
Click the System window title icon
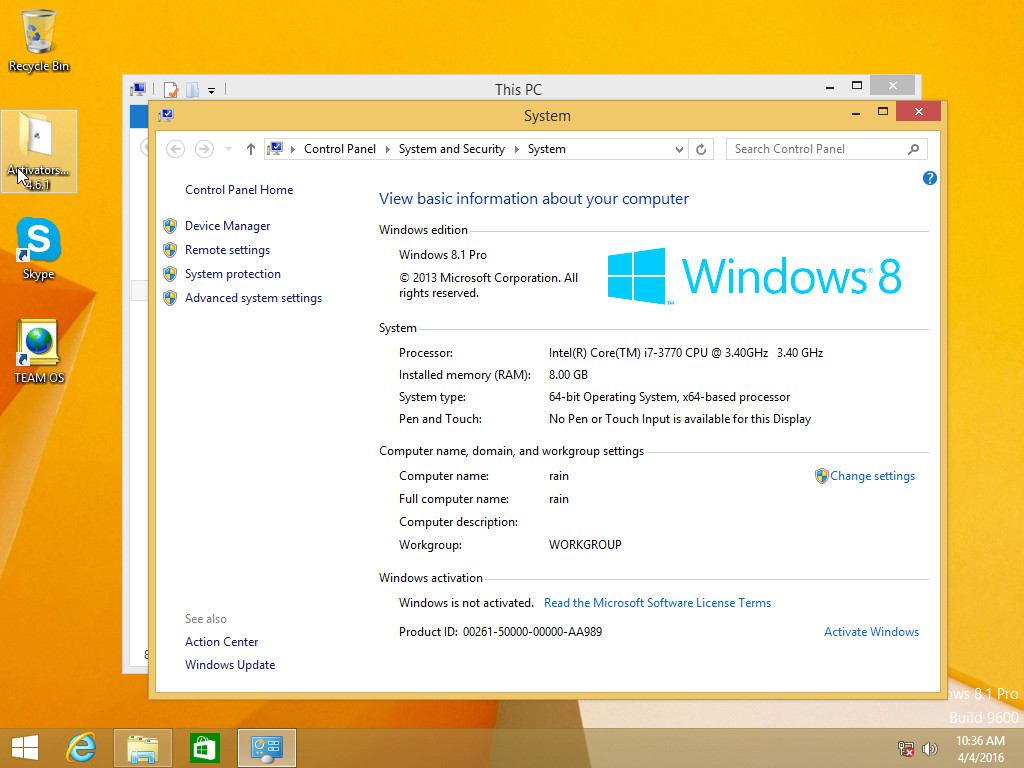pyautogui.click(x=166, y=116)
